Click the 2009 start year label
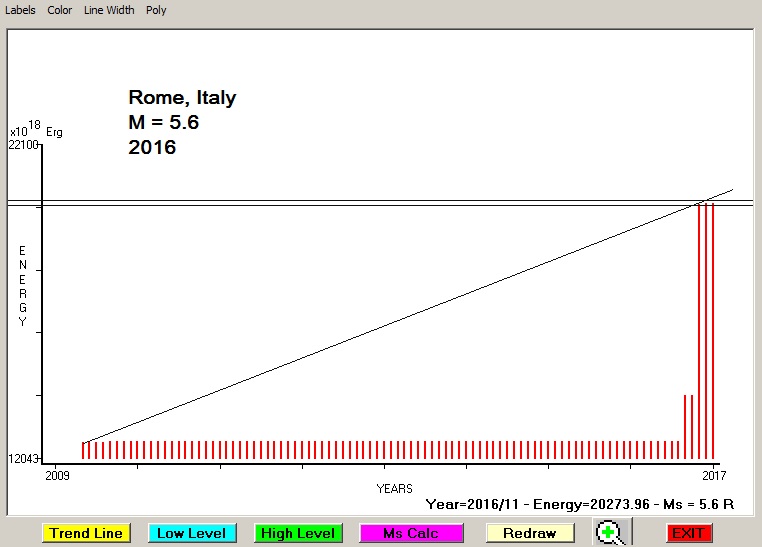The height and width of the screenshot is (547, 762). click(59, 474)
